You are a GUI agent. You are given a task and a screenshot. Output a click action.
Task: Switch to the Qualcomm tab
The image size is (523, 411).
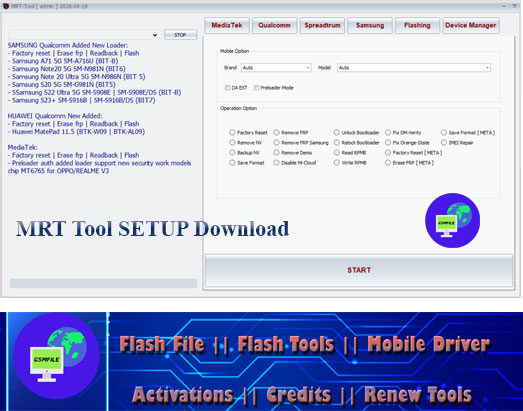coord(274,25)
